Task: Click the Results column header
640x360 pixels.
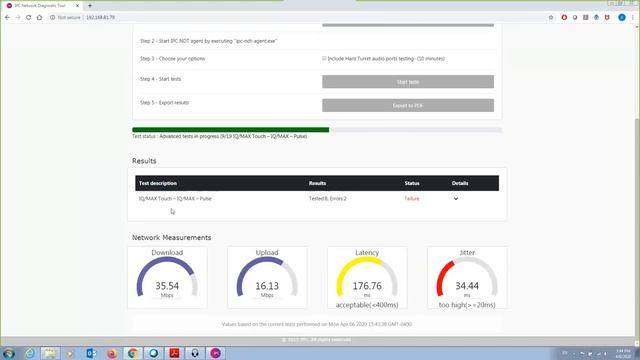Action: pos(318,183)
